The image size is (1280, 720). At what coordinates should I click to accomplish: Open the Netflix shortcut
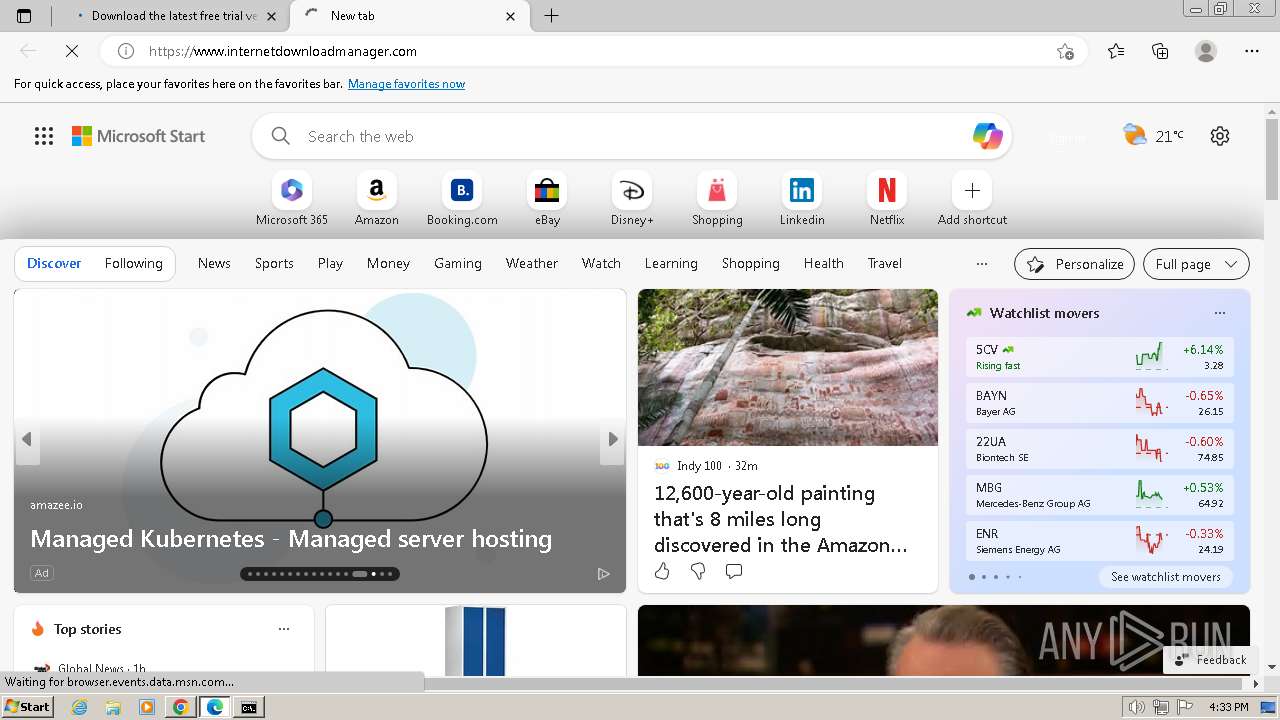(x=887, y=199)
